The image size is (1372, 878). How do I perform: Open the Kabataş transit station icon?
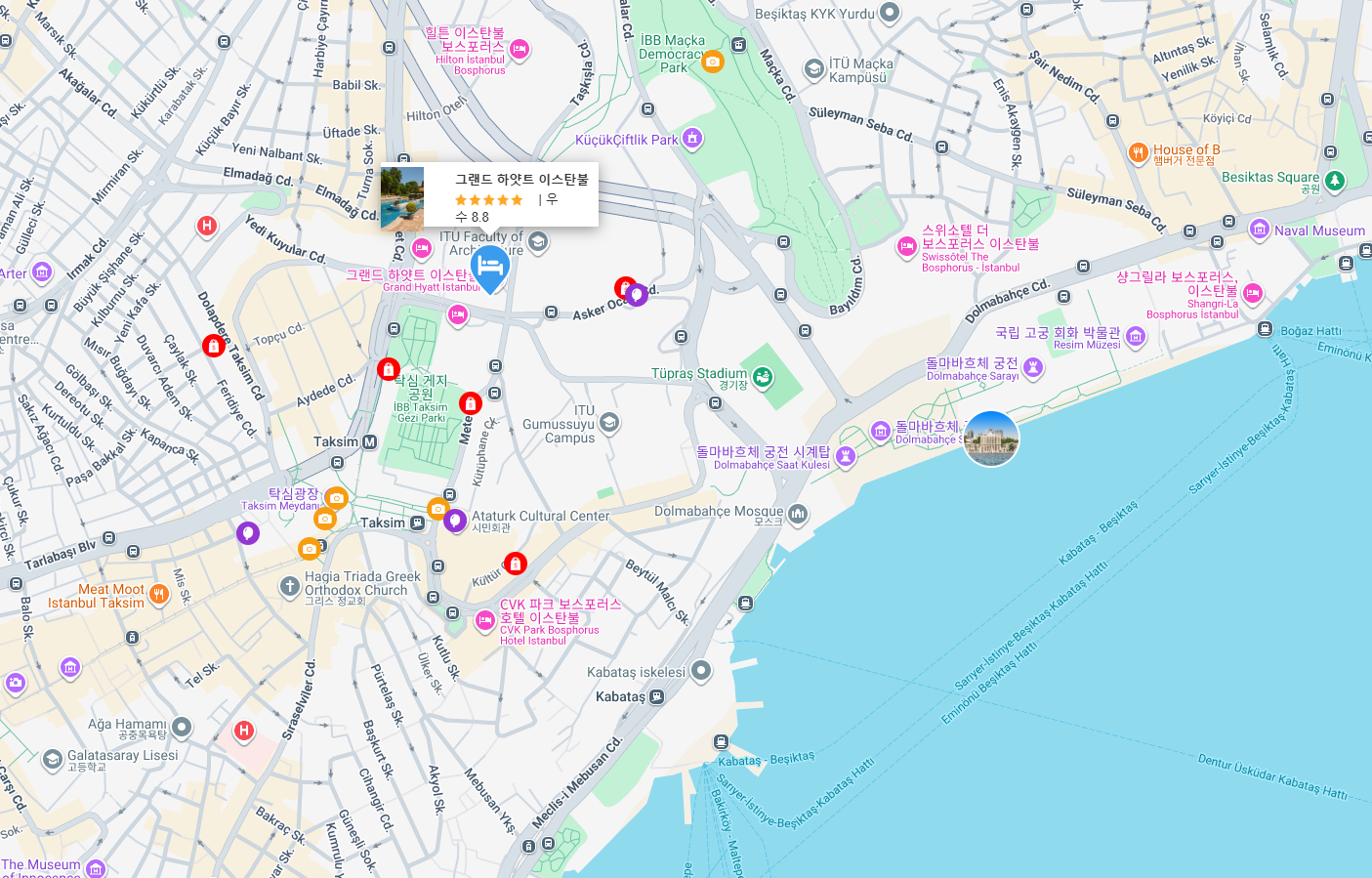[657, 696]
